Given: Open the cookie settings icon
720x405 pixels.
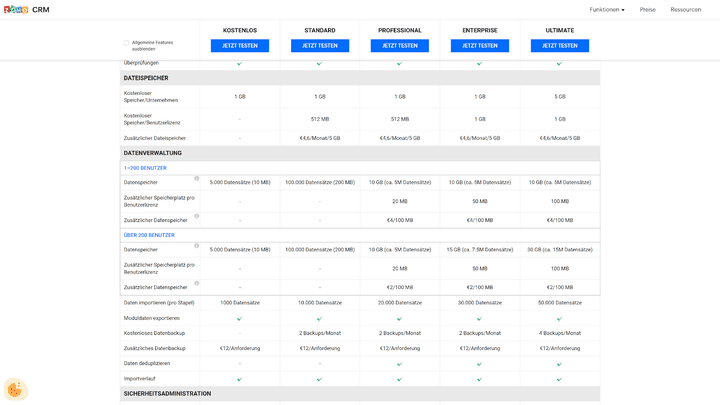Looking at the screenshot, I should tap(15, 389).
